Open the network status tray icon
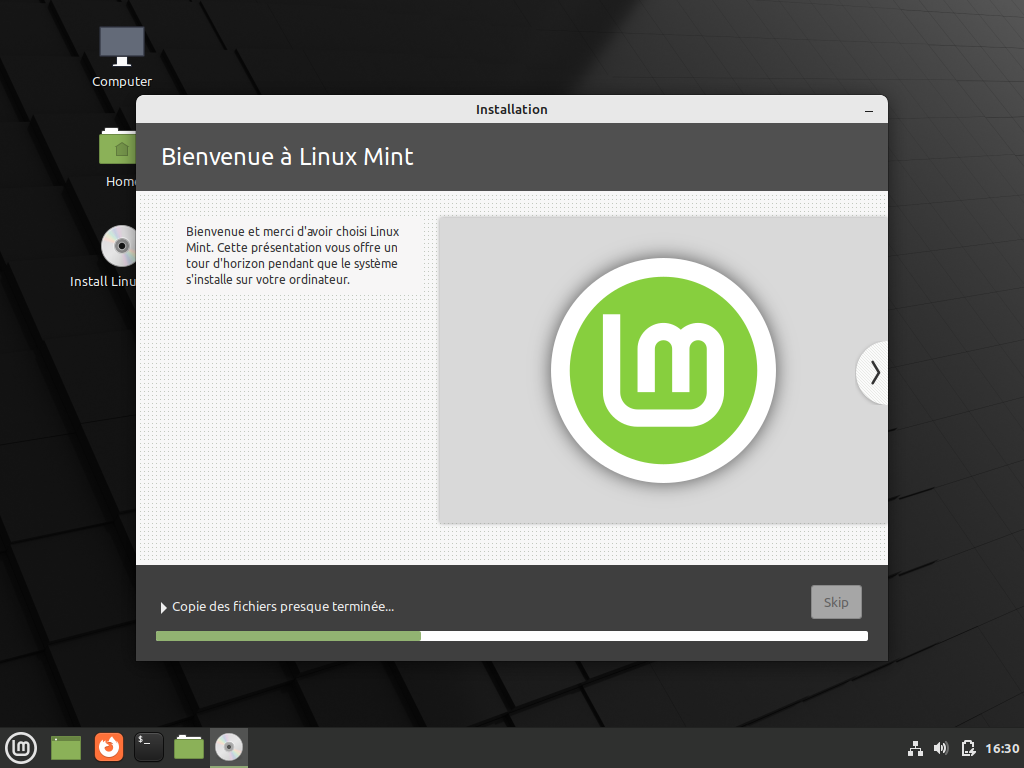The height and width of the screenshot is (768, 1024). pyautogui.click(x=915, y=747)
